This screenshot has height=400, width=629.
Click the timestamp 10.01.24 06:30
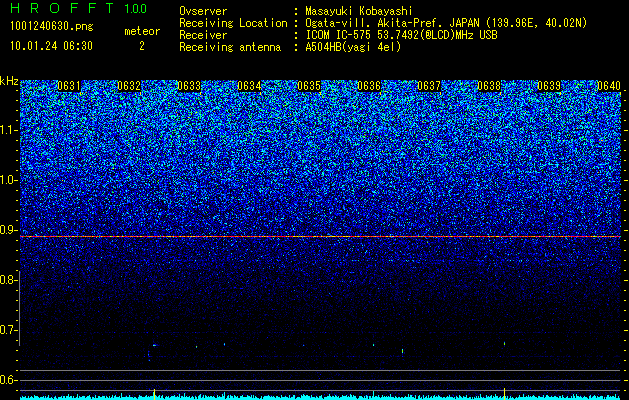51,46
